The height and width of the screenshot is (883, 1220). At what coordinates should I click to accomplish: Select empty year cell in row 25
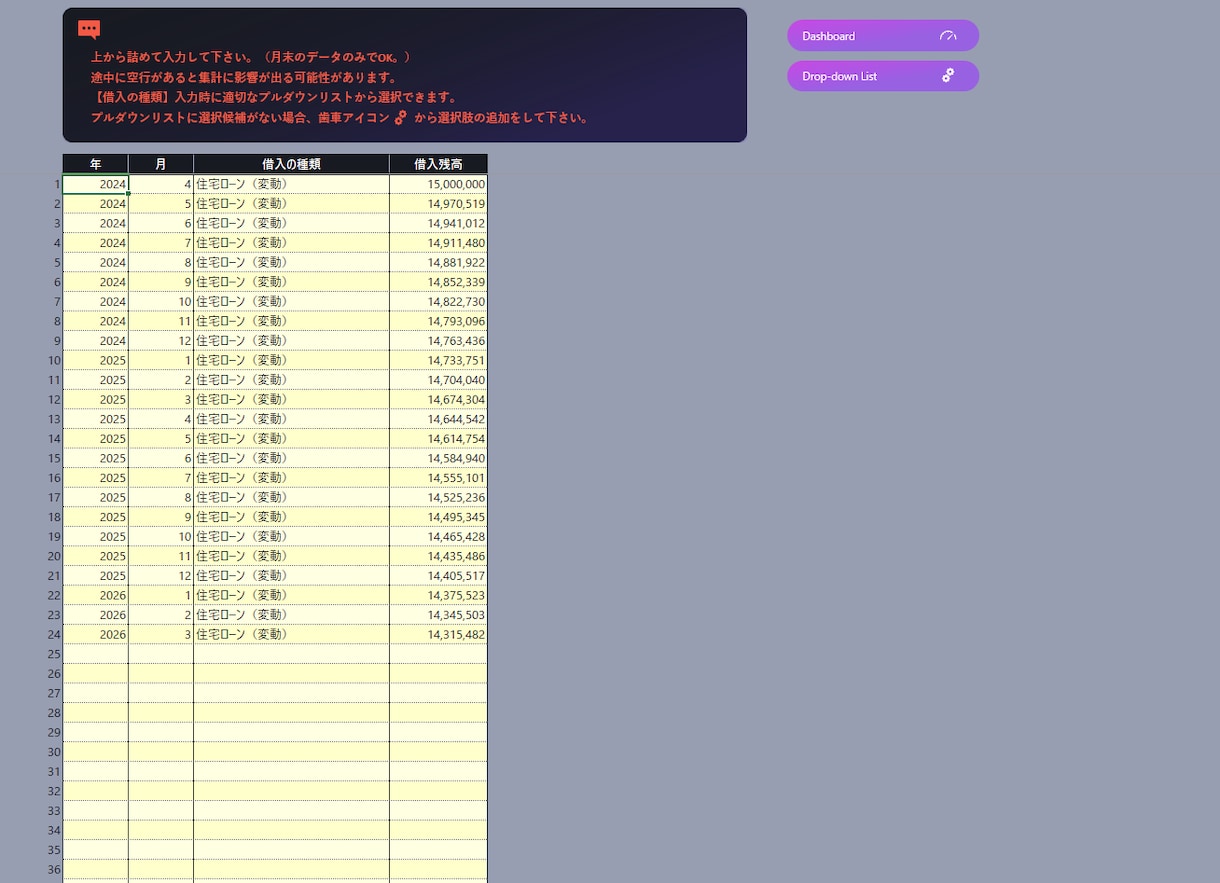[x=96, y=654]
